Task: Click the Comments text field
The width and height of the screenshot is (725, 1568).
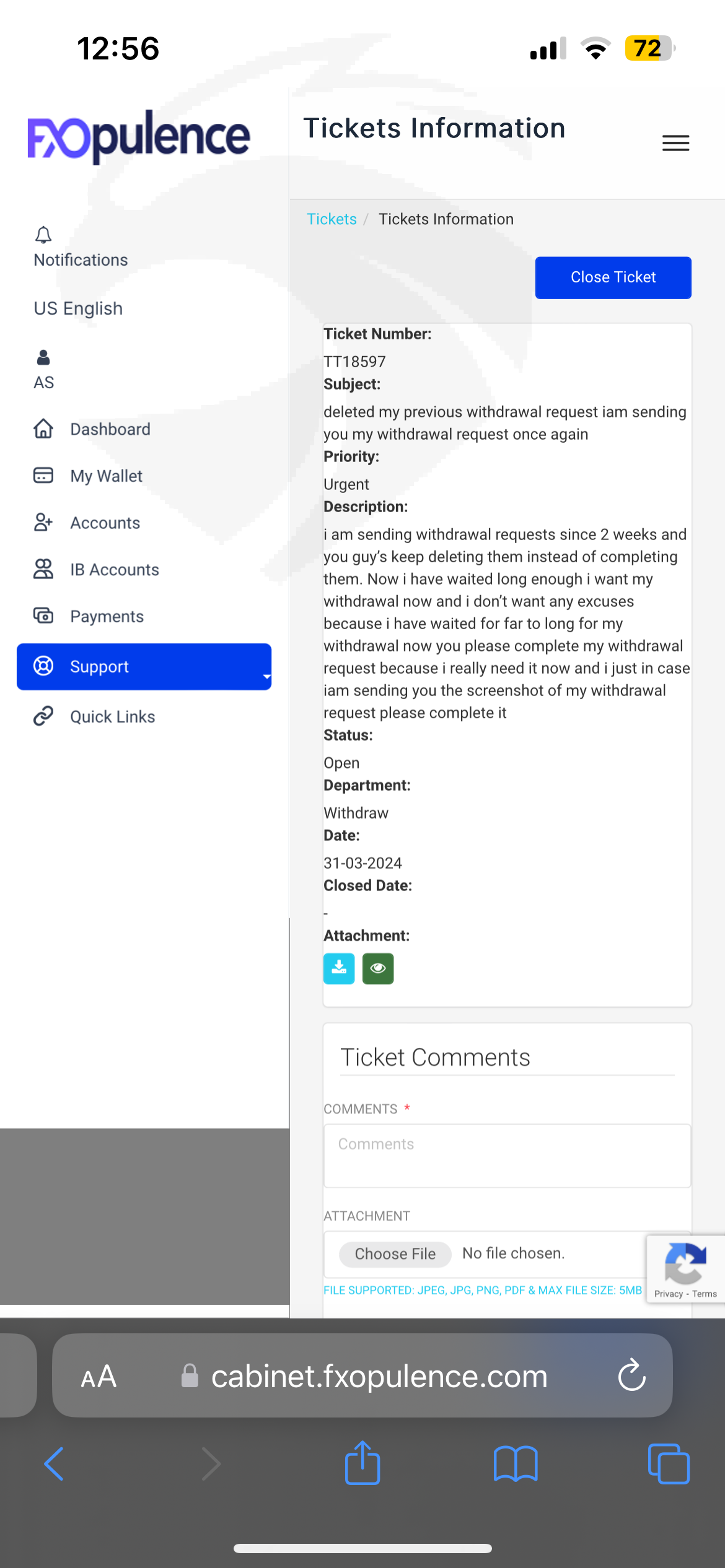Action: pyautogui.click(x=507, y=1156)
